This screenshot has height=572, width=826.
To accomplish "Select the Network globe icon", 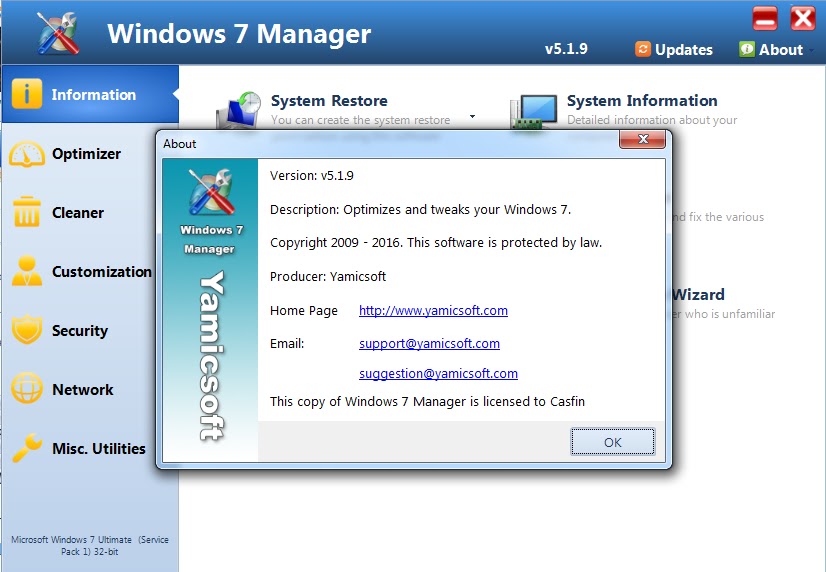I will (26, 388).
